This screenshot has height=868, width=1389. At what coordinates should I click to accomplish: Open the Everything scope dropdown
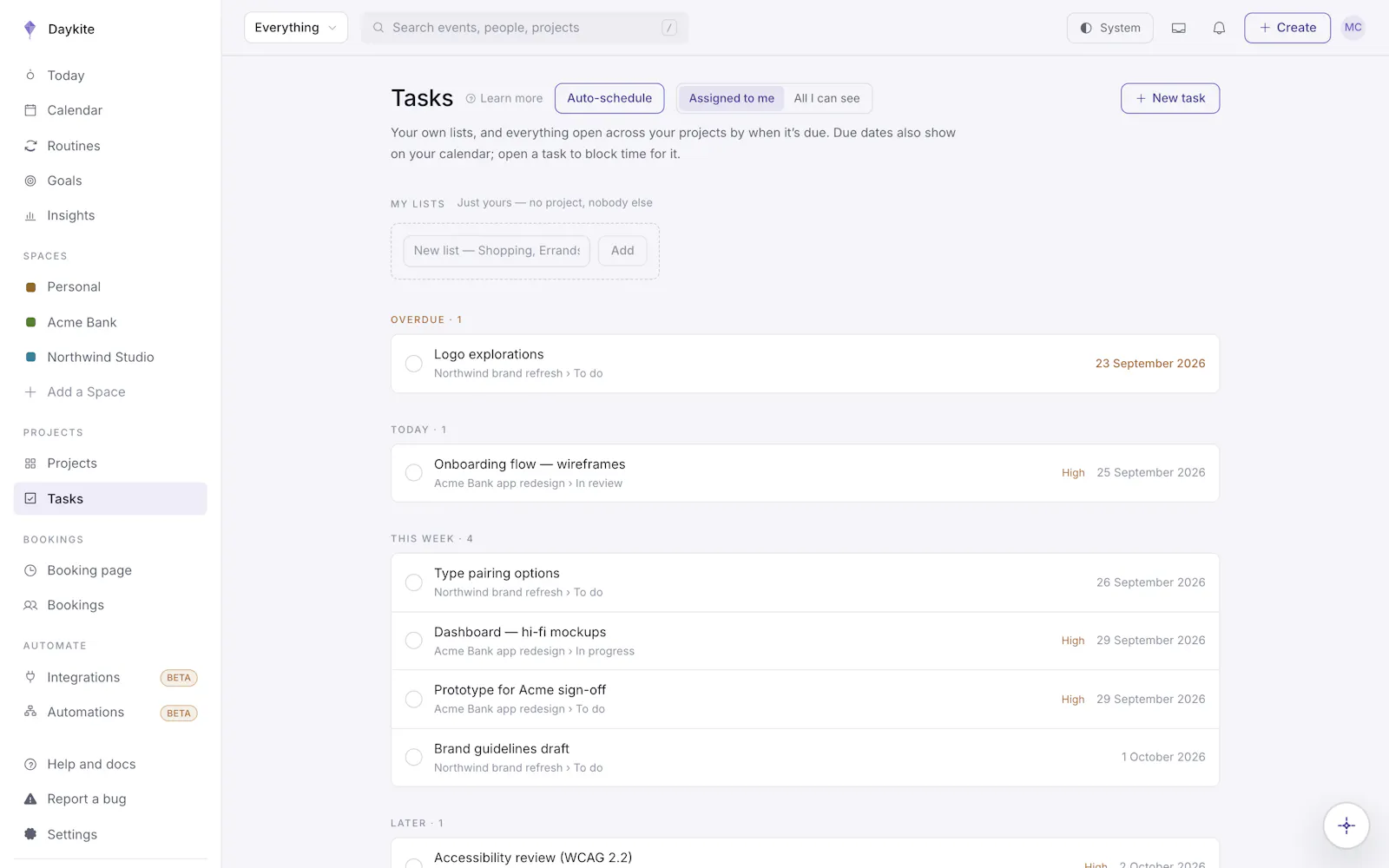pyautogui.click(x=296, y=28)
